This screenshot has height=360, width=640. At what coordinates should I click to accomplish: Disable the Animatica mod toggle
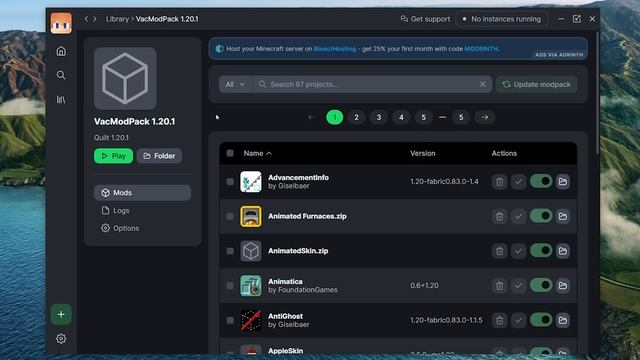coord(541,285)
